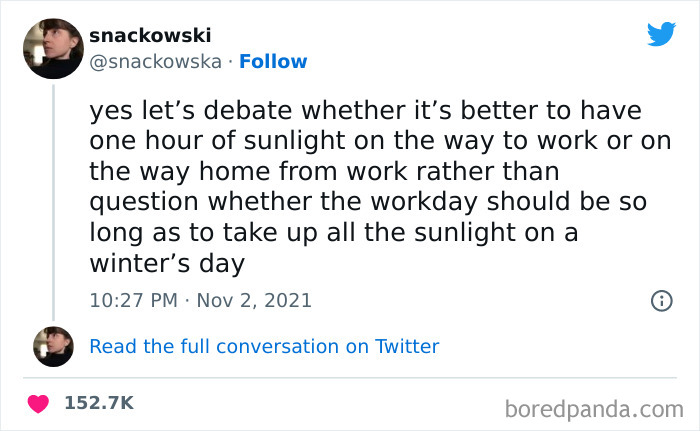
Task: Click the tweet's last line "winter's day"
Action: pos(169,263)
